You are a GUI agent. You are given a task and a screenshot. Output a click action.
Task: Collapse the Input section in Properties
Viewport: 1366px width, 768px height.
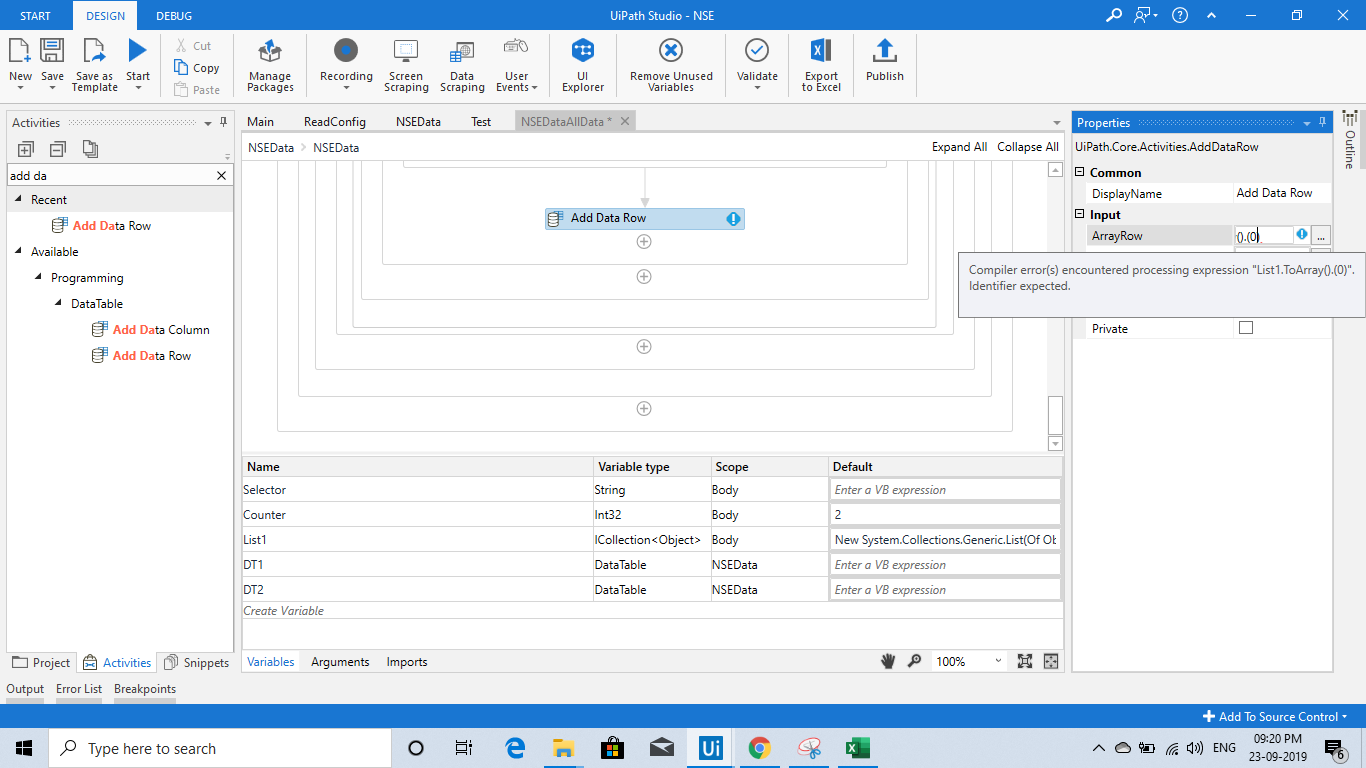[1080, 215]
